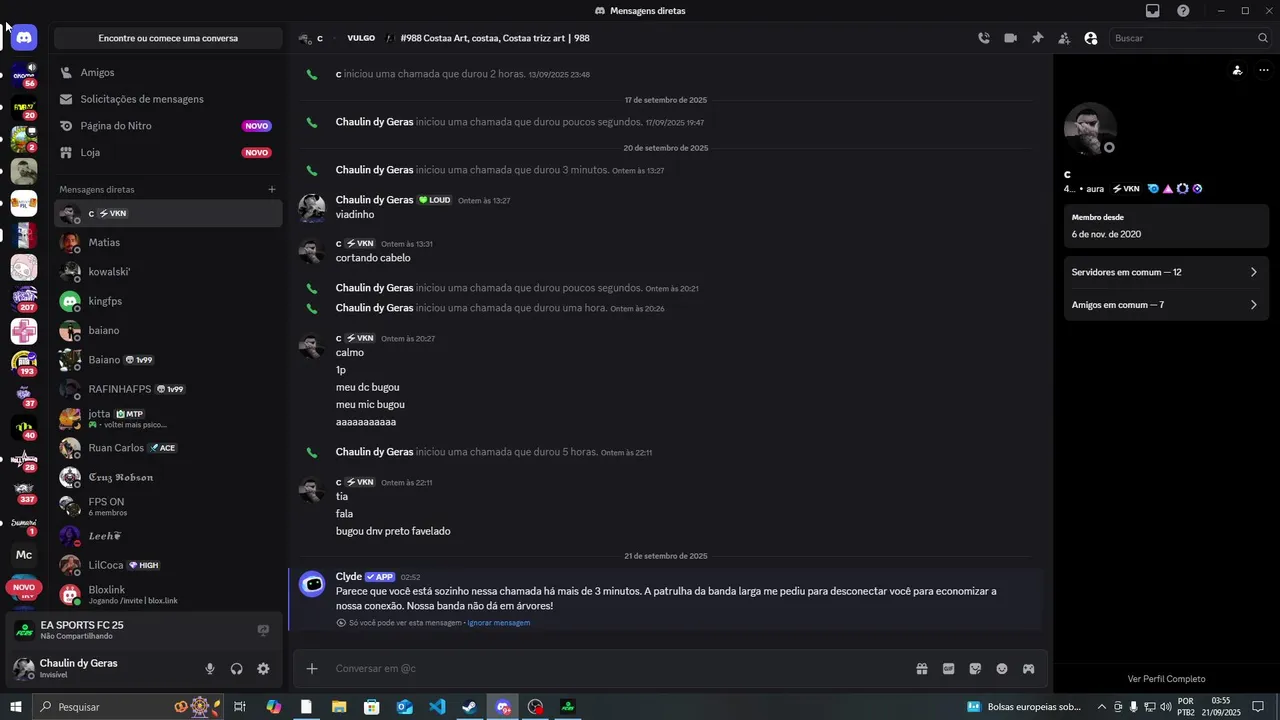The image size is (1280, 720).
Task: Open pinned messages
Action: [1037, 38]
